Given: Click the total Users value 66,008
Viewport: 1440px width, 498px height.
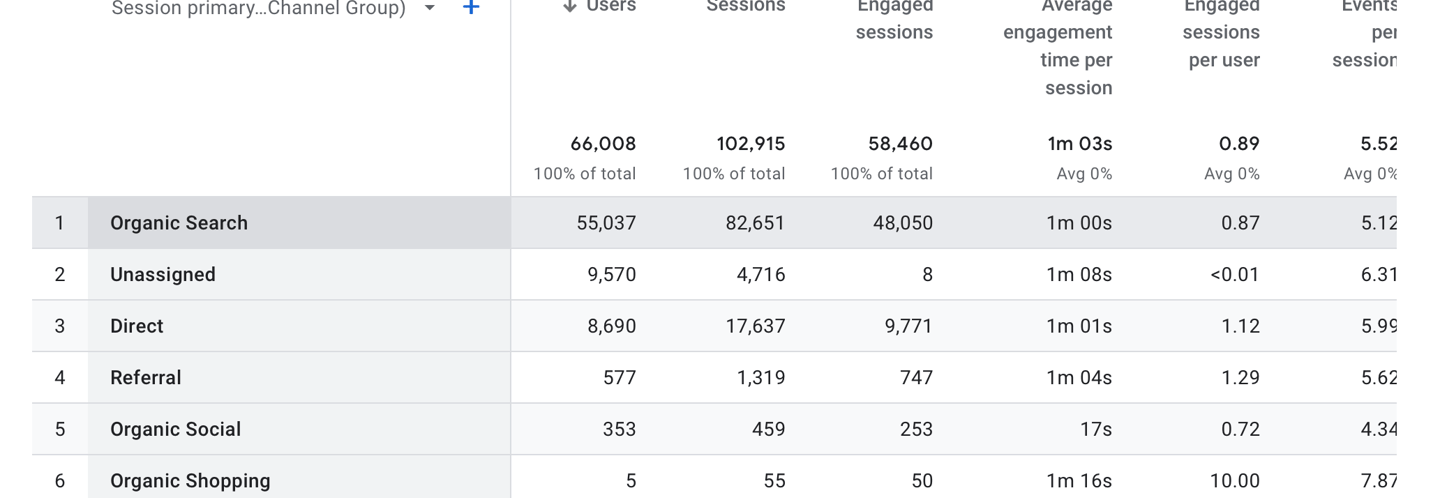Looking at the screenshot, I should pyautogui.click(x=603, y=144).
